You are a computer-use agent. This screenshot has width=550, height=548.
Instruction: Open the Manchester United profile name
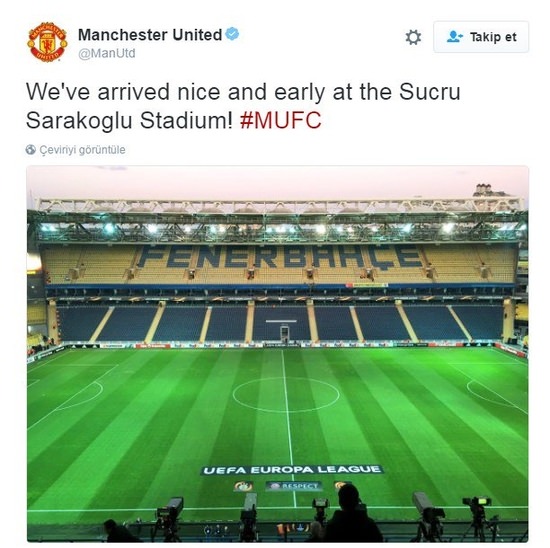pos(150,35)
